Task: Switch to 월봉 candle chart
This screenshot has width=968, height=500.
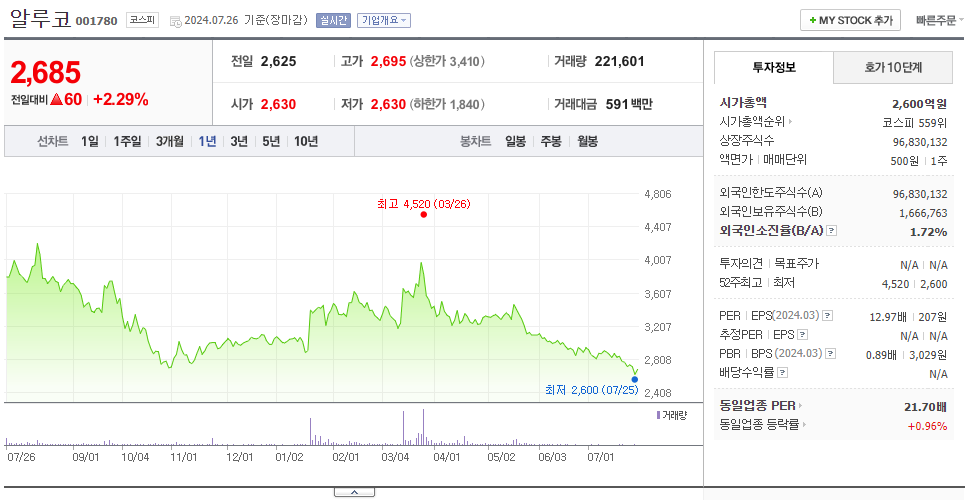Action: click(x=588, y=141)
